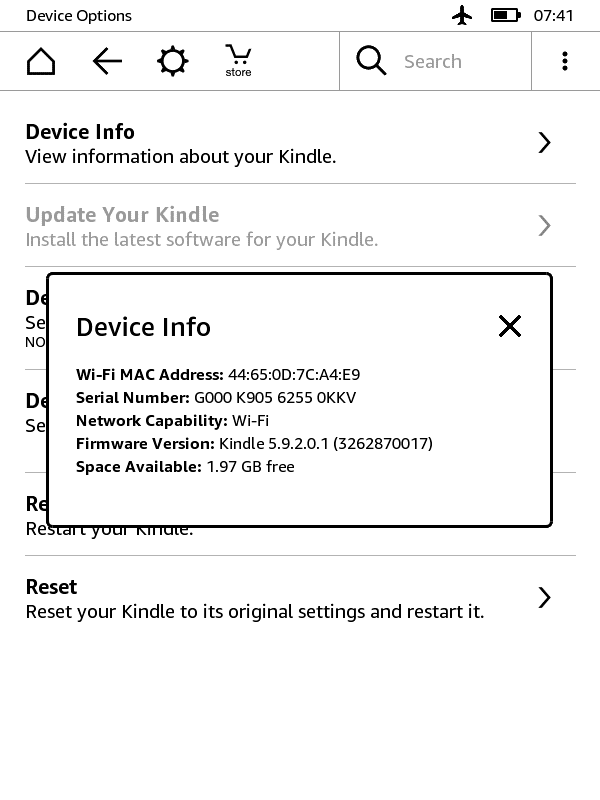This screenshot has height=800, width=600.
Task: Open the three-dot overflow menu
Action: coord(565,61)
